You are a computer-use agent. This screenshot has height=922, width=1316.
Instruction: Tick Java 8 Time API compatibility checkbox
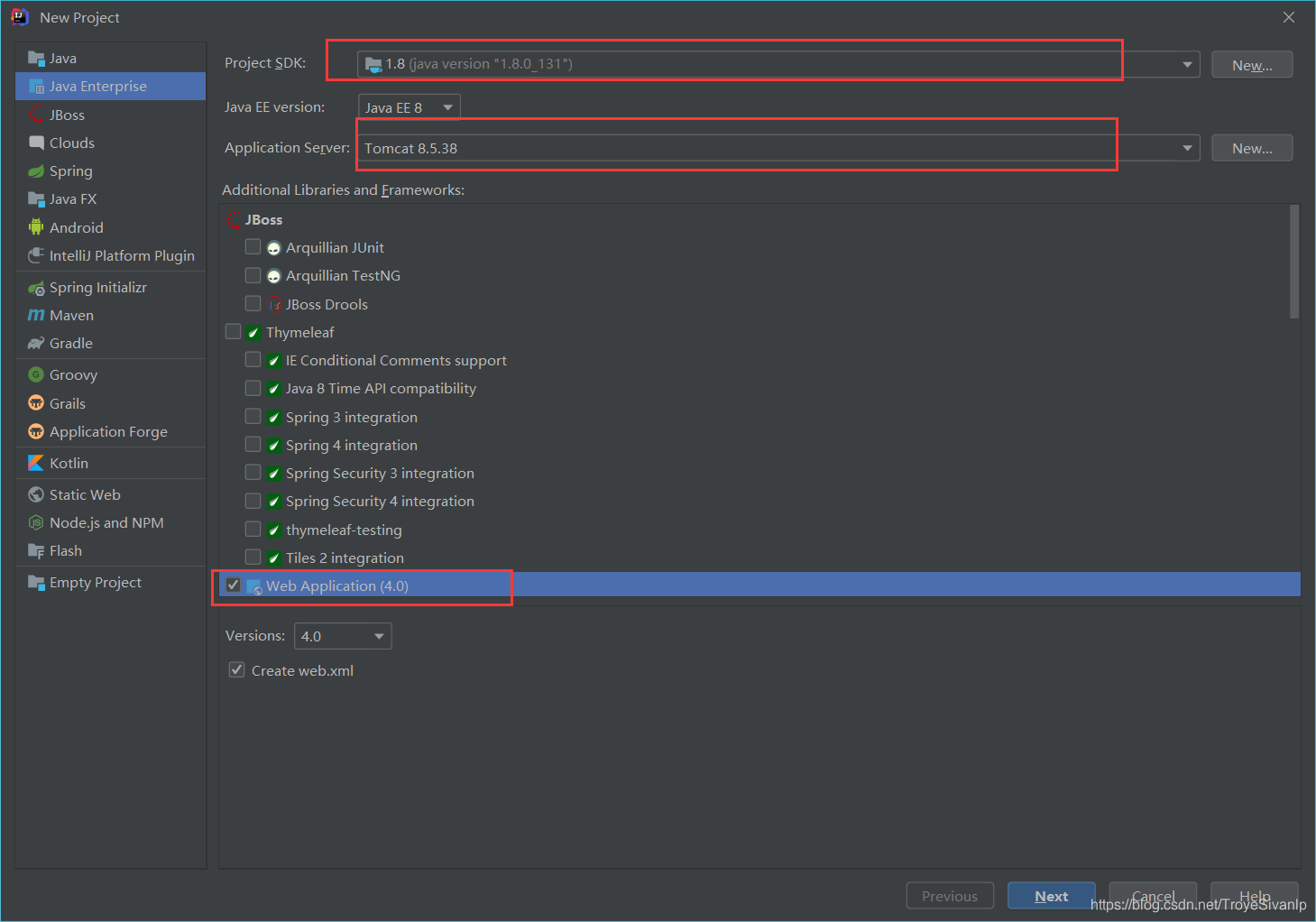click(253, 388)
